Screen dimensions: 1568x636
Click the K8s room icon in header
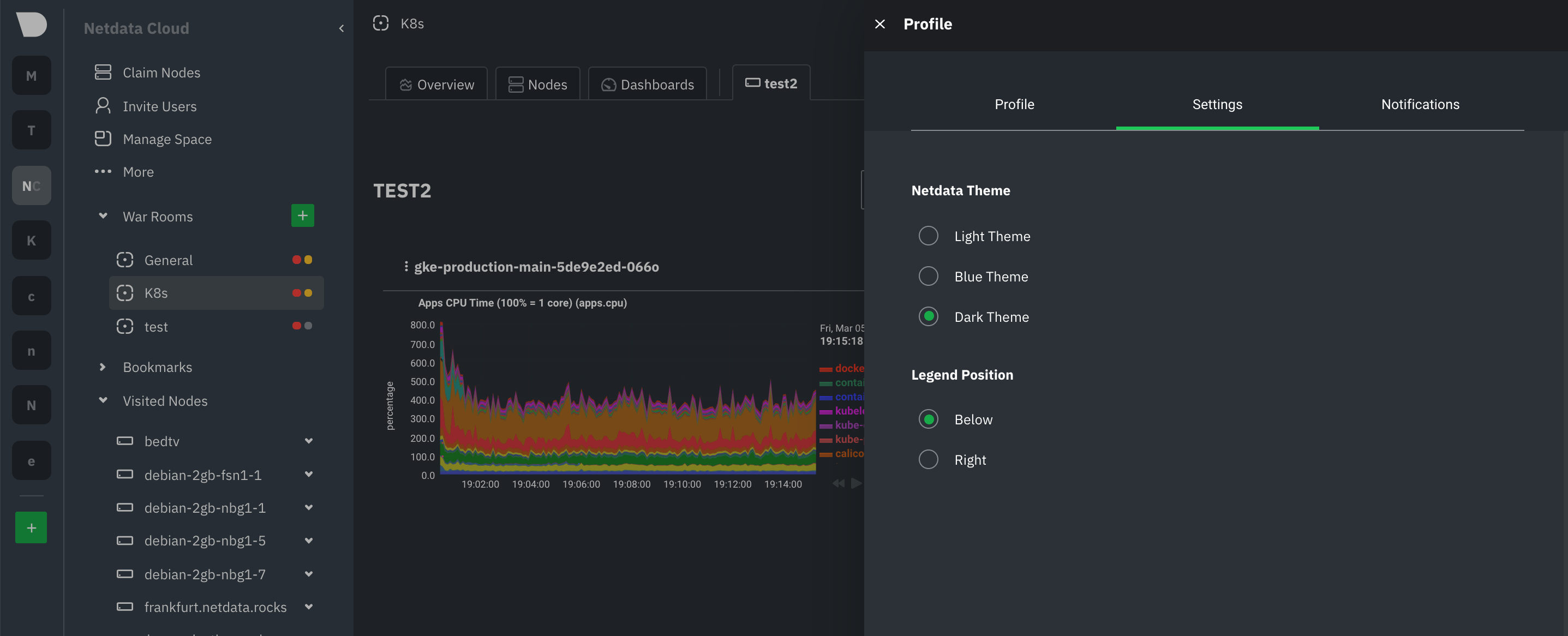(x=380, y=23)
